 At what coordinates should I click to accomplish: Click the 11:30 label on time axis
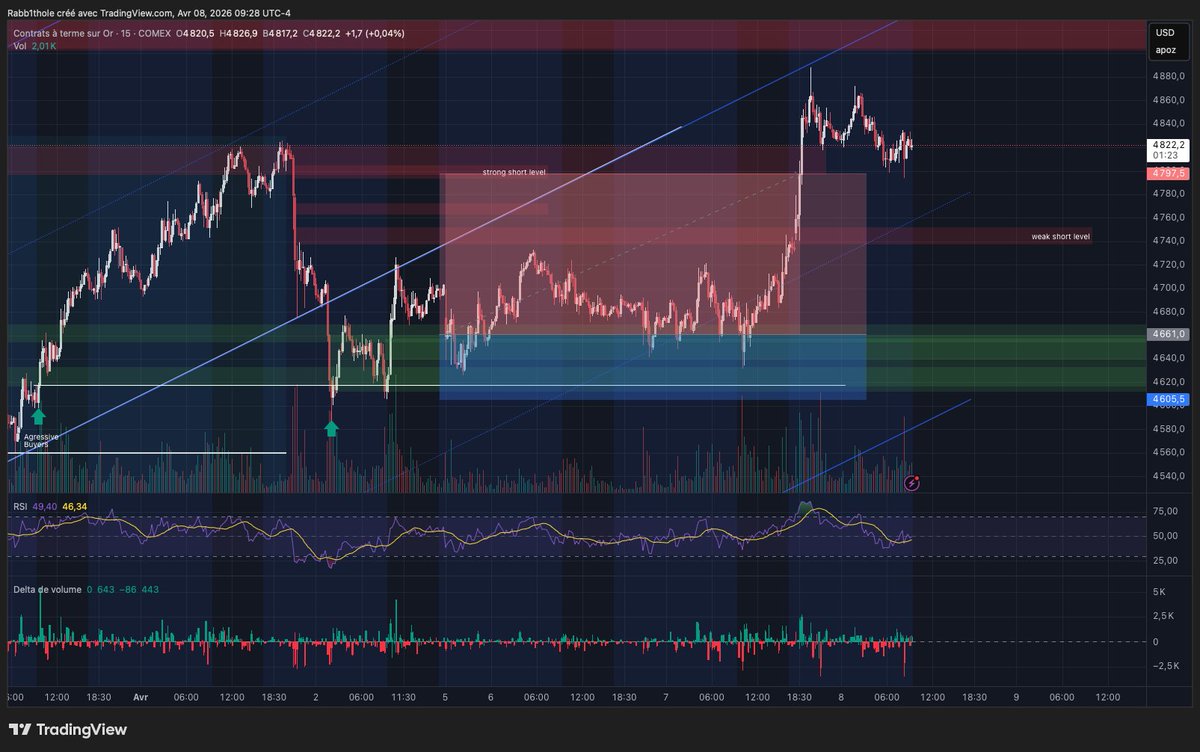pyautogui.click(x=403, y=697)
